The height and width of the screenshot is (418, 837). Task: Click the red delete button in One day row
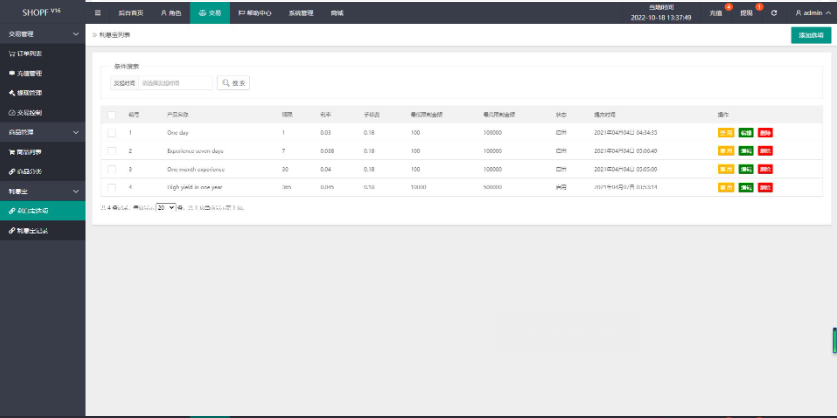(765, 132)
